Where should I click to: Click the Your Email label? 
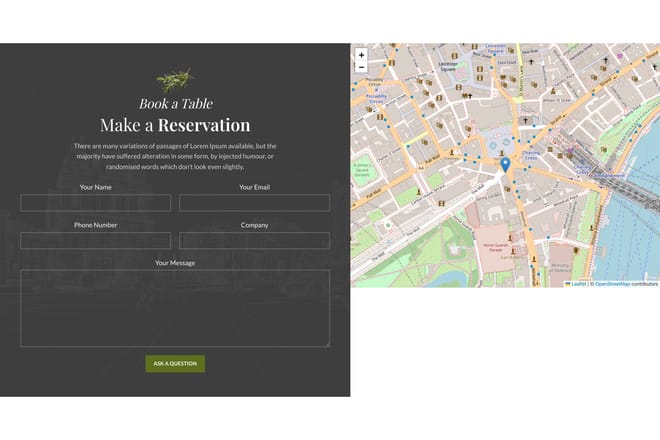[x=254, y=187]
